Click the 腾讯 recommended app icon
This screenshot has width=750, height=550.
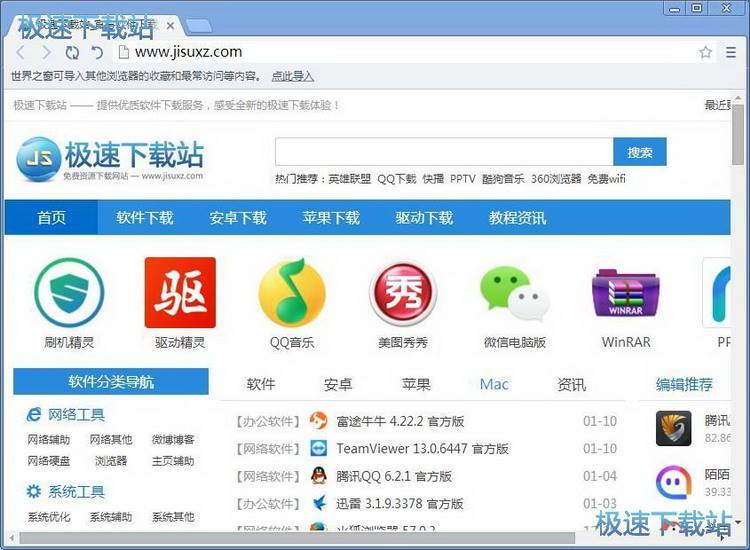point(673,428)
